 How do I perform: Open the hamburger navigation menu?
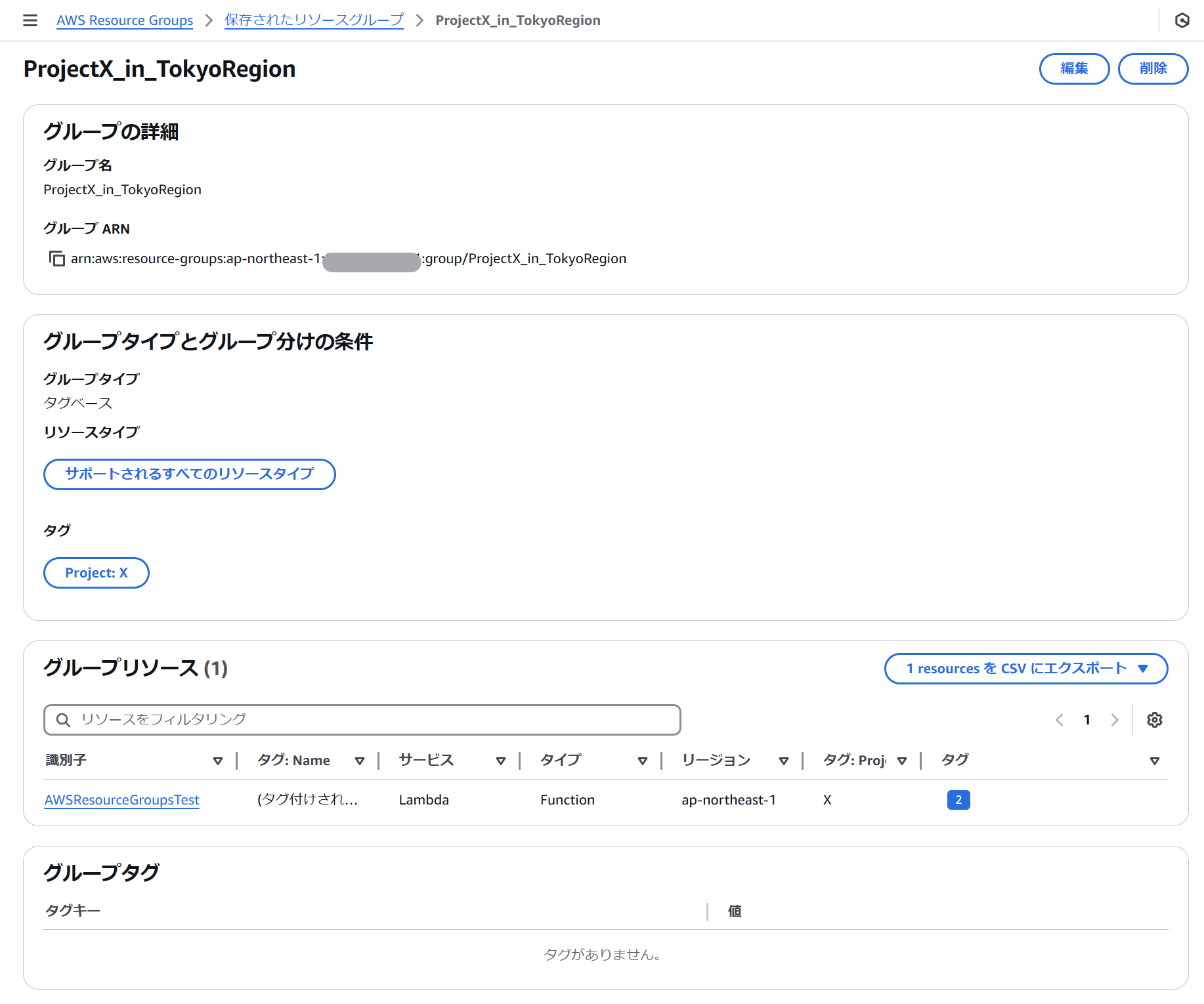tap(30, 20)
